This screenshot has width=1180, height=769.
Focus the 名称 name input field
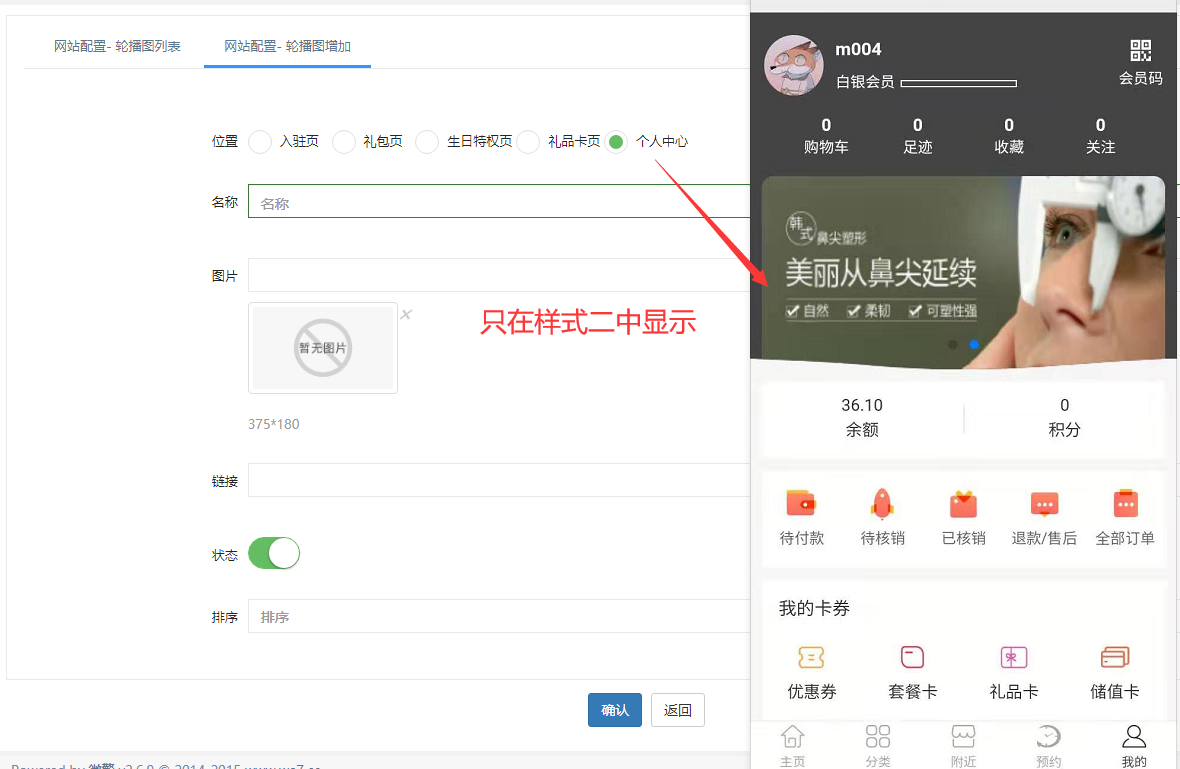click(x=499, y=201)
